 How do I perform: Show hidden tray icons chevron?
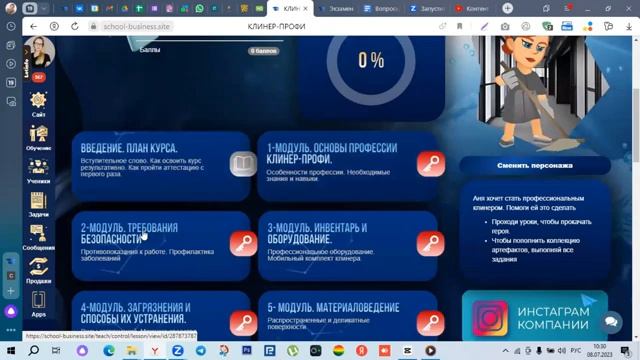[505, 351]
